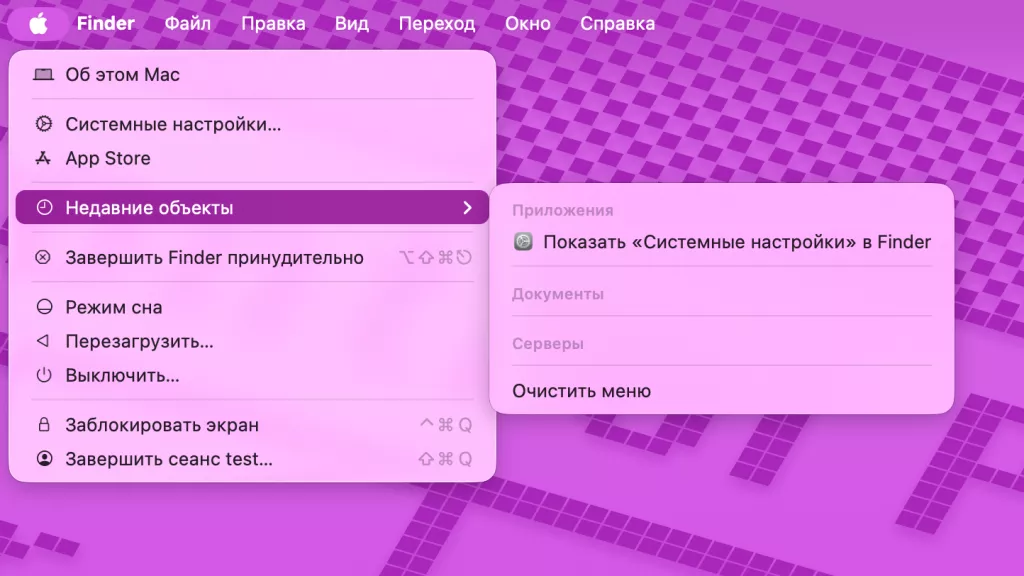This screenshot has width=1024, height=576.
Task: Select the App Store 'A' icon
Action: coord(42,158)
